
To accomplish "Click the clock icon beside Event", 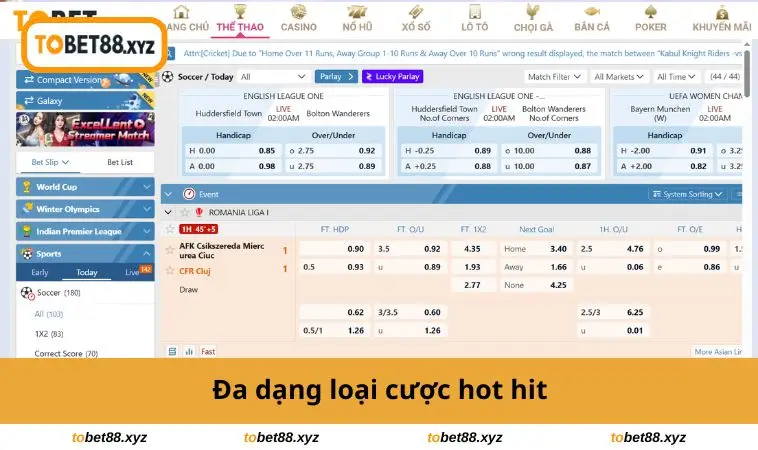I will point(189,194).
